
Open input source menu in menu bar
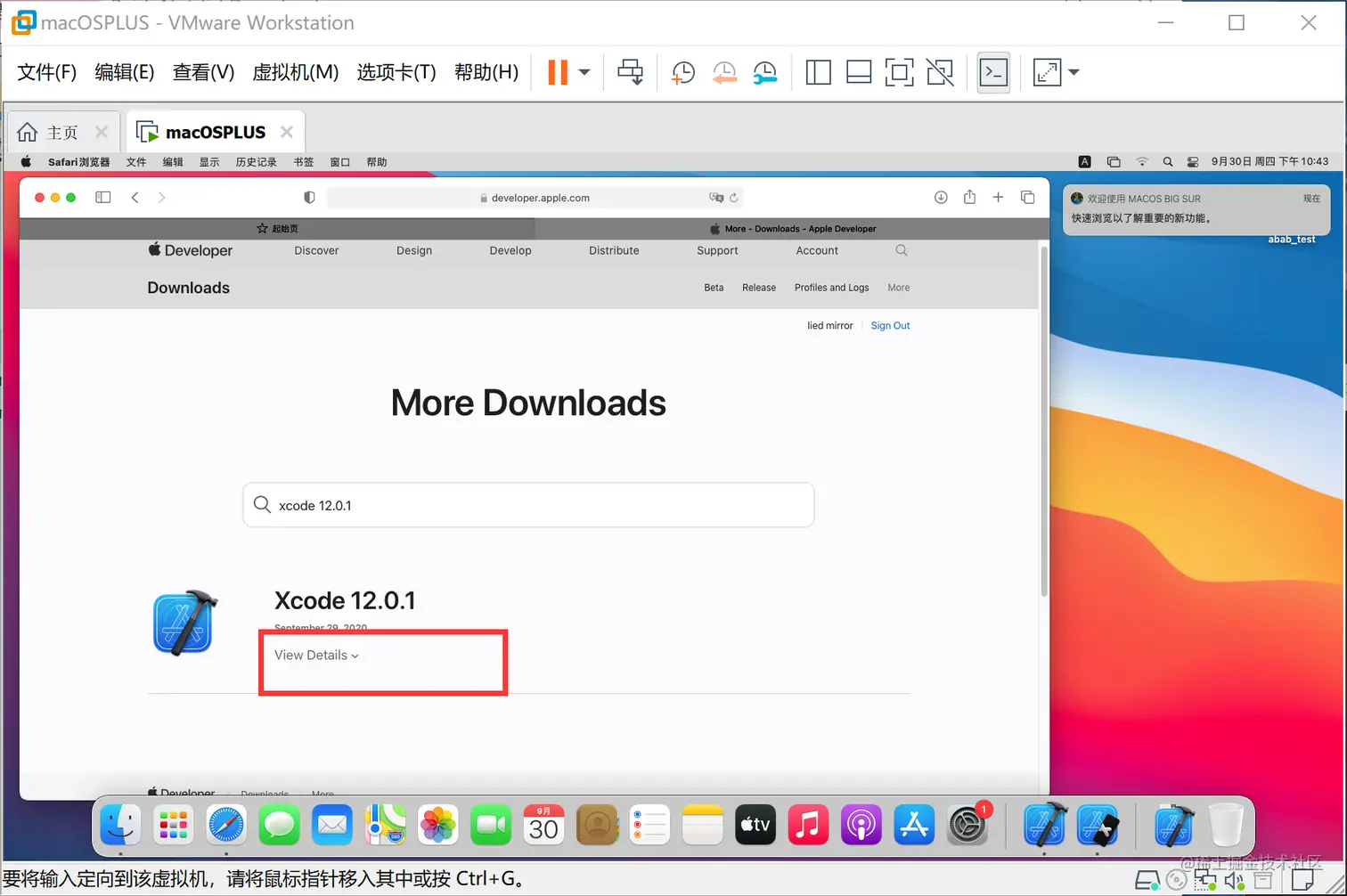tap(1084, 162)
